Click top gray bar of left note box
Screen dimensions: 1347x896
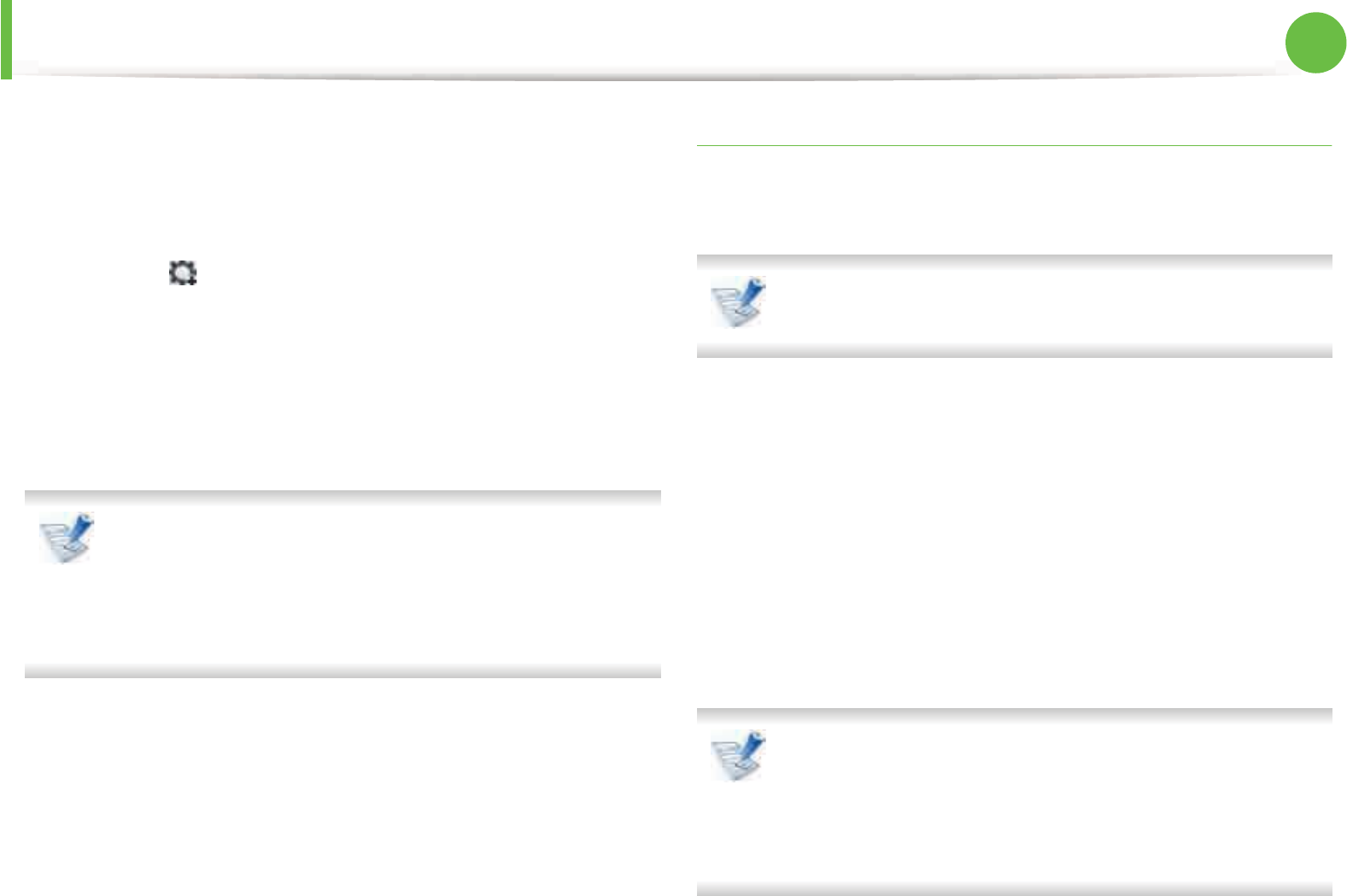(342, 497)
